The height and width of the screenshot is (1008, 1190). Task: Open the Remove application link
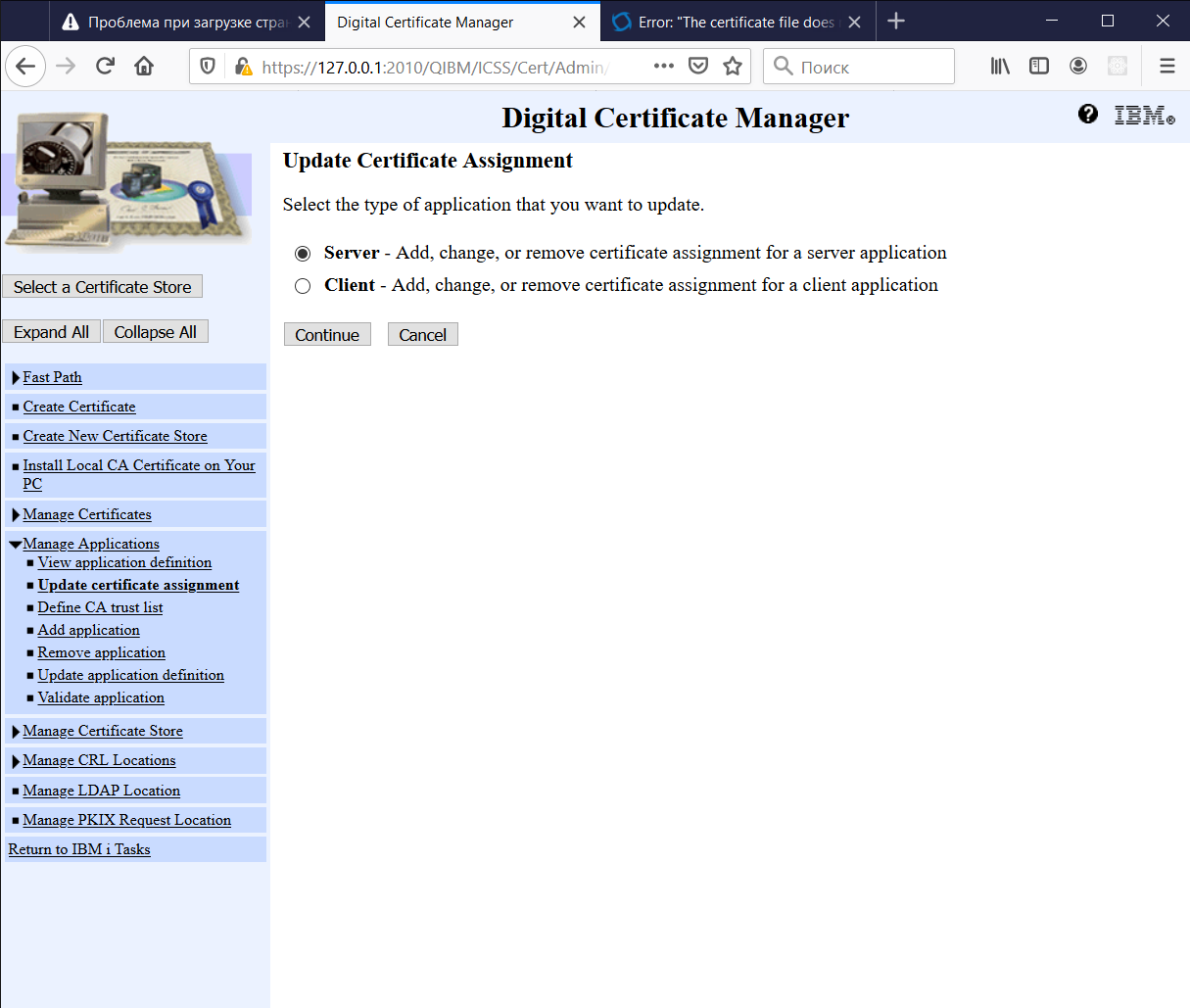[101, 652]
